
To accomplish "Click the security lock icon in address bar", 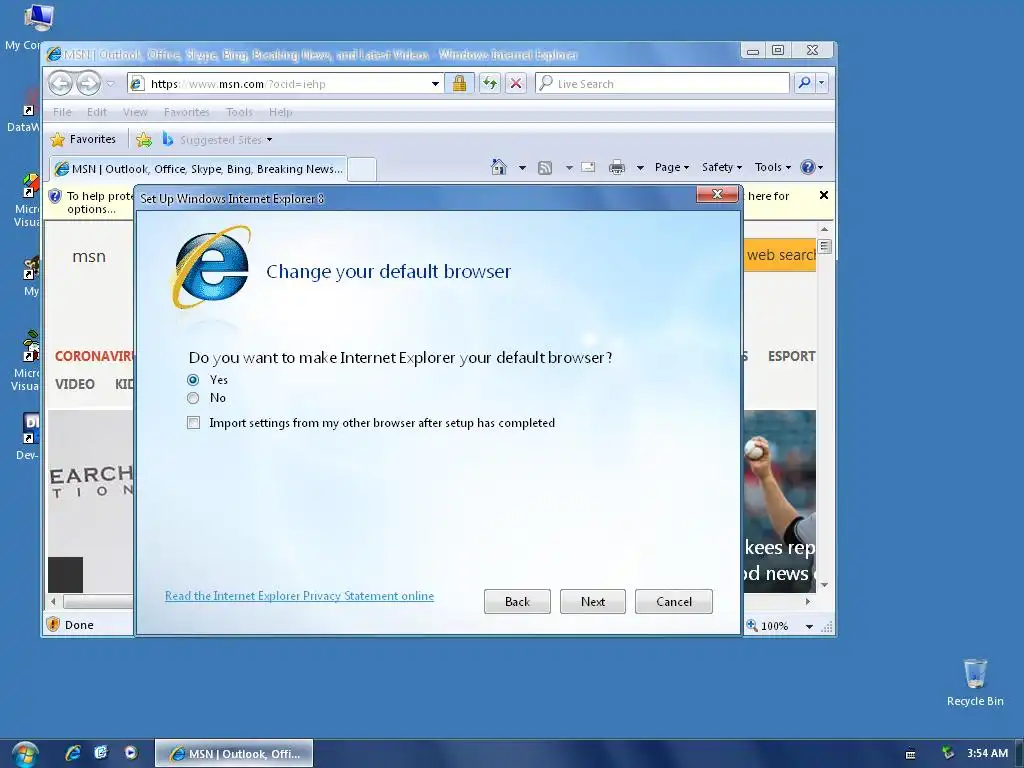I will pyautogui.click(x=459, y=83).
